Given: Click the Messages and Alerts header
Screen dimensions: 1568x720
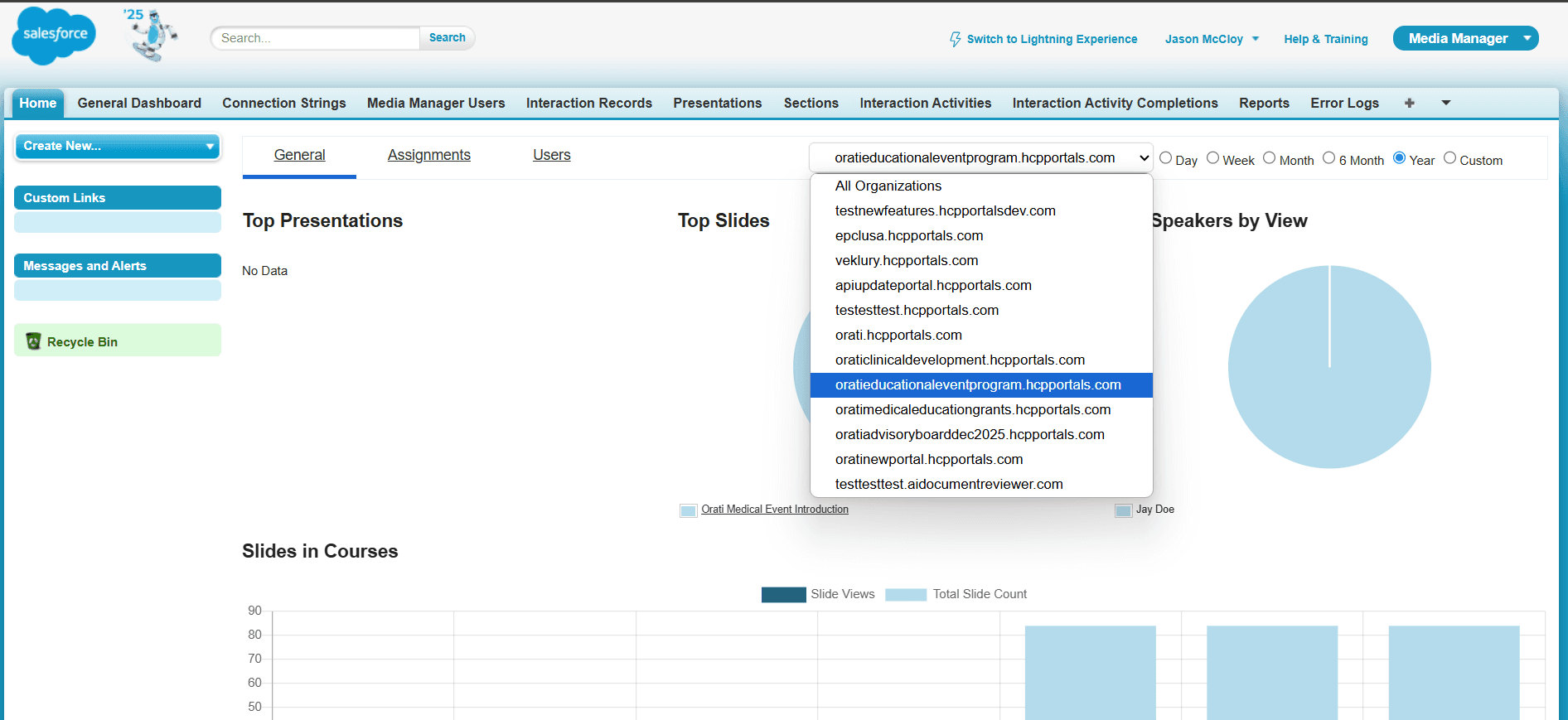Looking at the screenshot, I should coord(118,265).
